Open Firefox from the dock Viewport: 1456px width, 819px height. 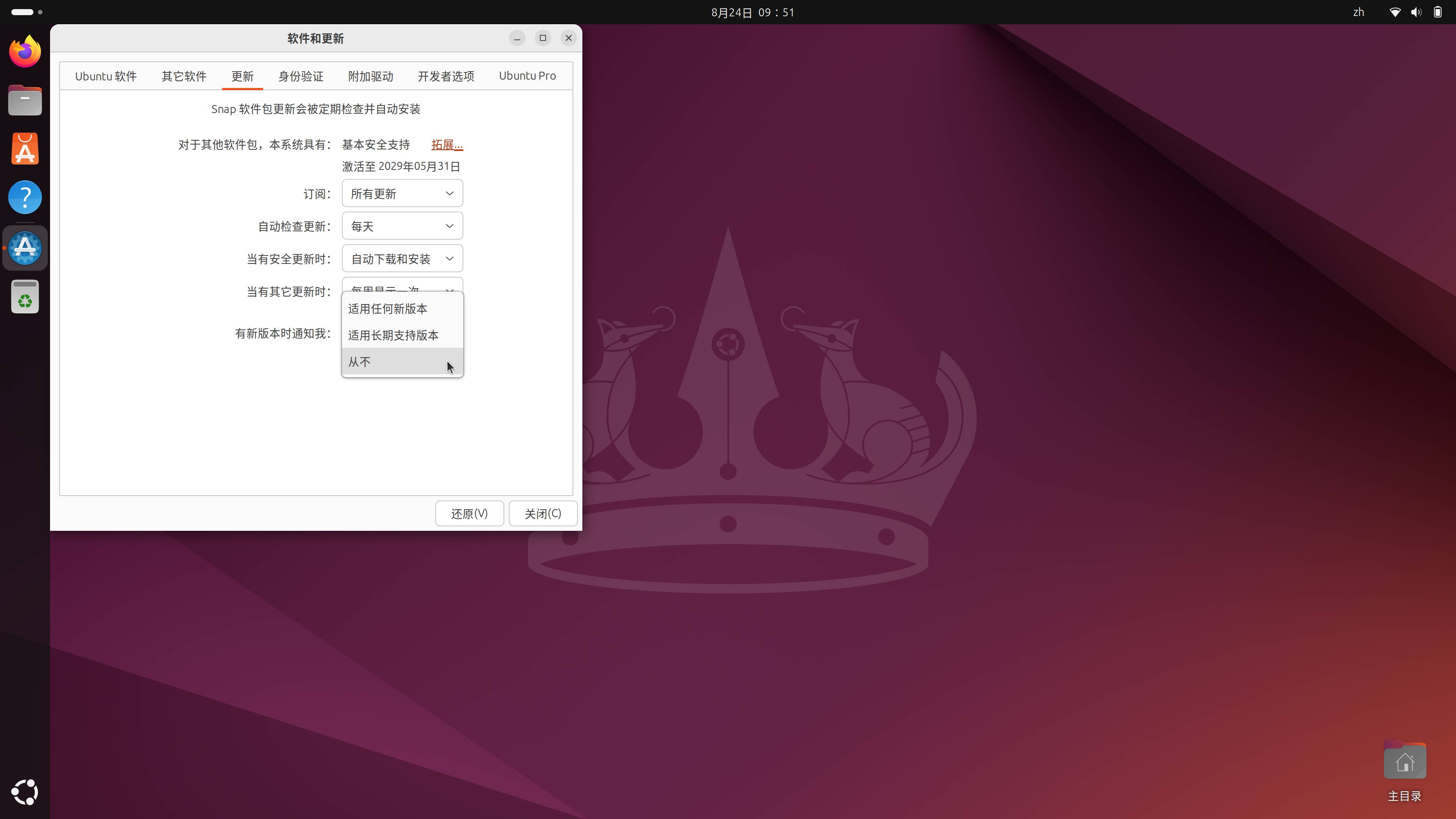pos(25,52)
